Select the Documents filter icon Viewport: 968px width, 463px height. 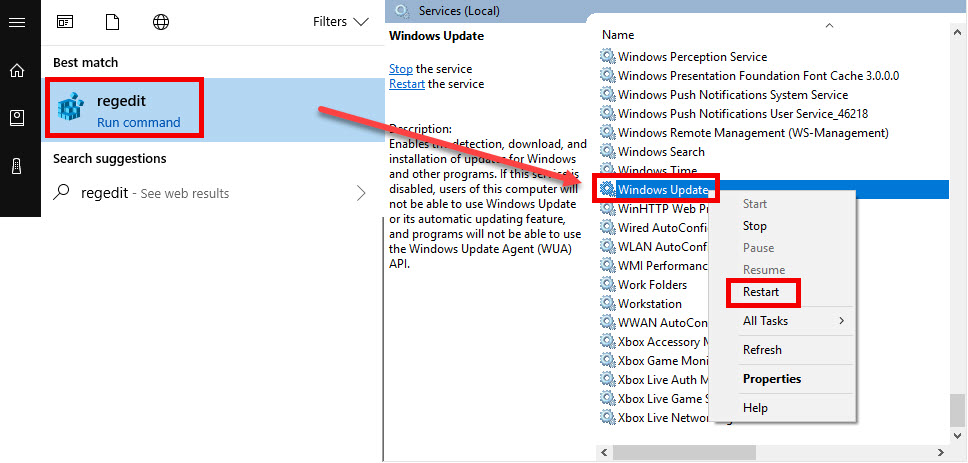(112, 22)
